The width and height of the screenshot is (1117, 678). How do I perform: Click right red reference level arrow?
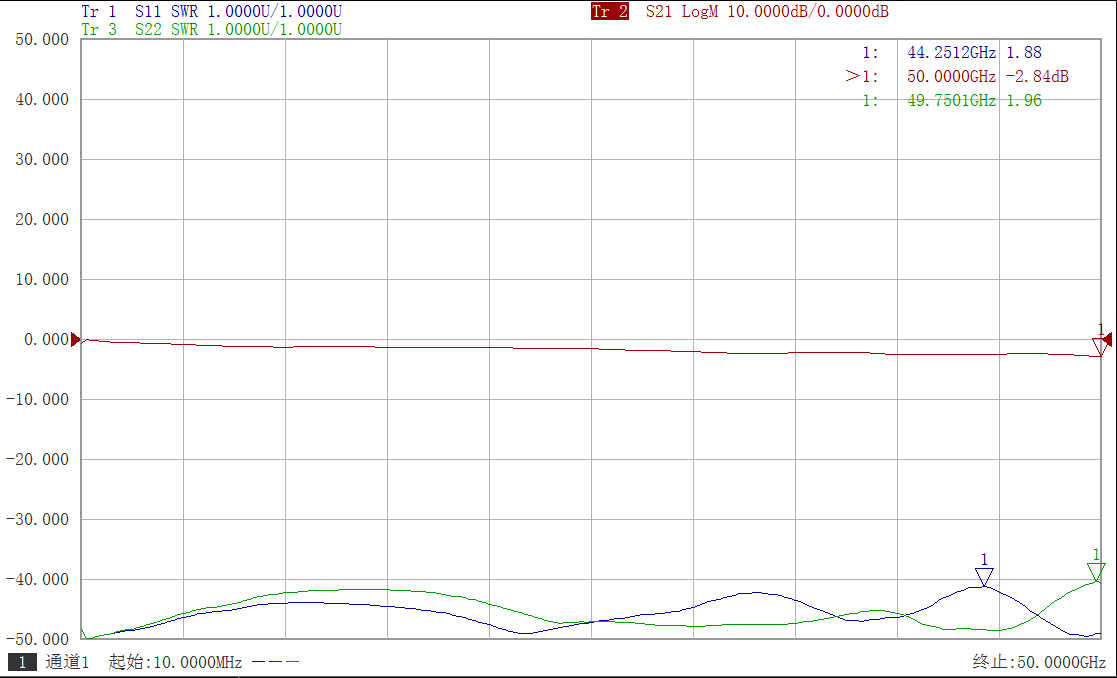(x=1107, y=340)
